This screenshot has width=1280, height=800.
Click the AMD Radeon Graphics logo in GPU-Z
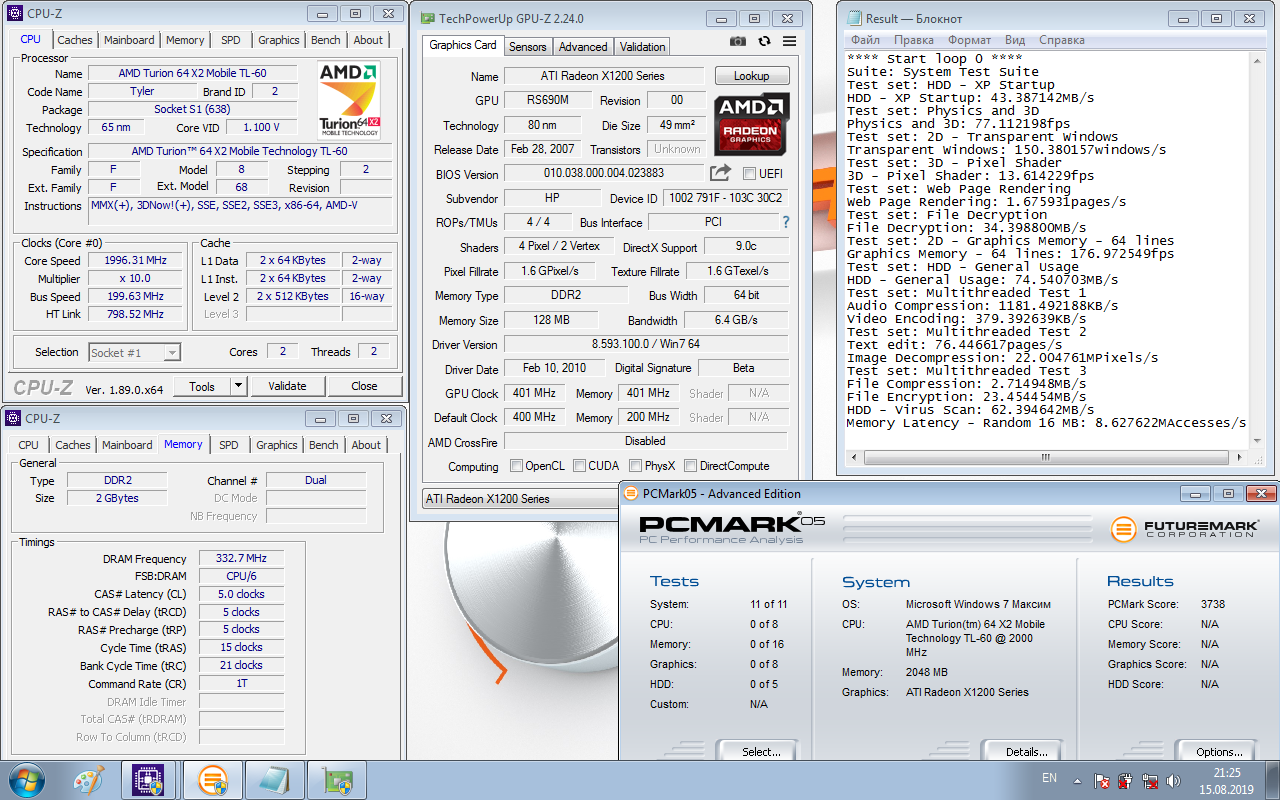coord(752,123)
